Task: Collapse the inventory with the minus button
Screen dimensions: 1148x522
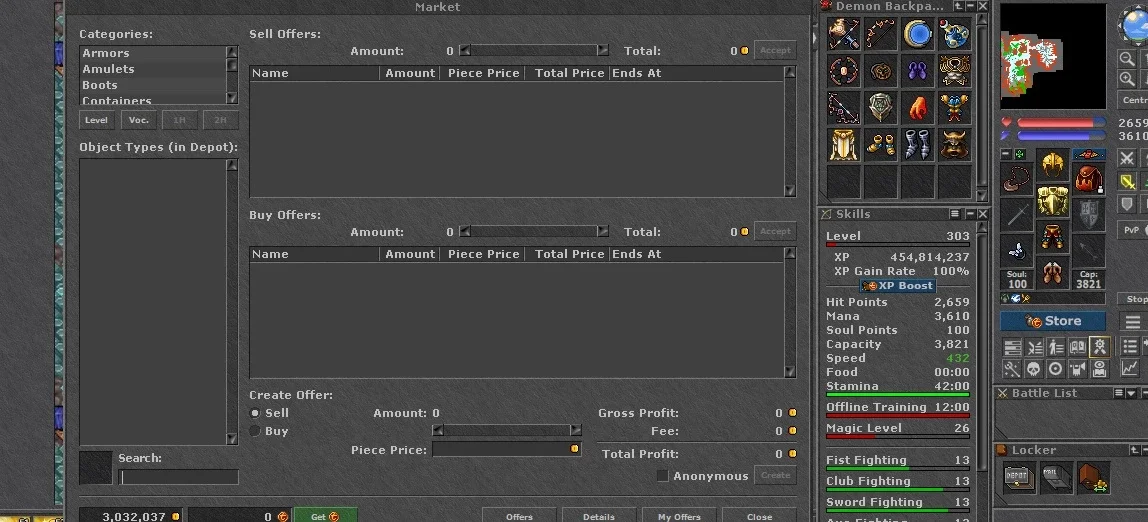Action: pos(1007,154)
